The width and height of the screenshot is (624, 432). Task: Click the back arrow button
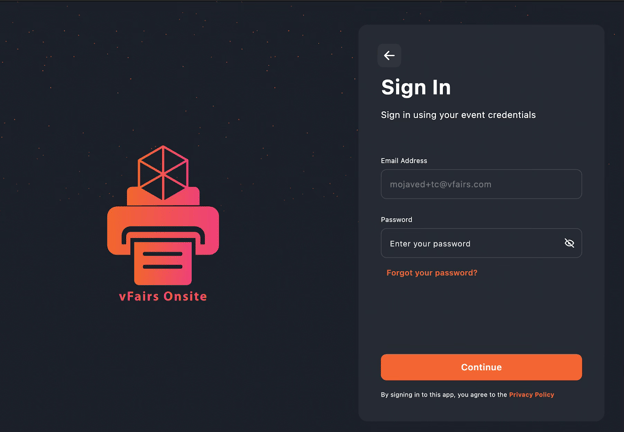[389, 56]
